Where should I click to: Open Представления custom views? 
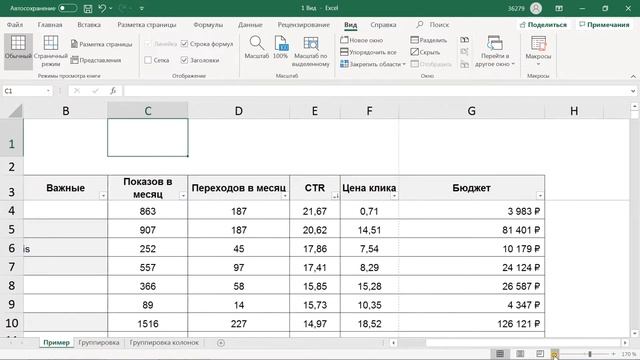point(96,60)
